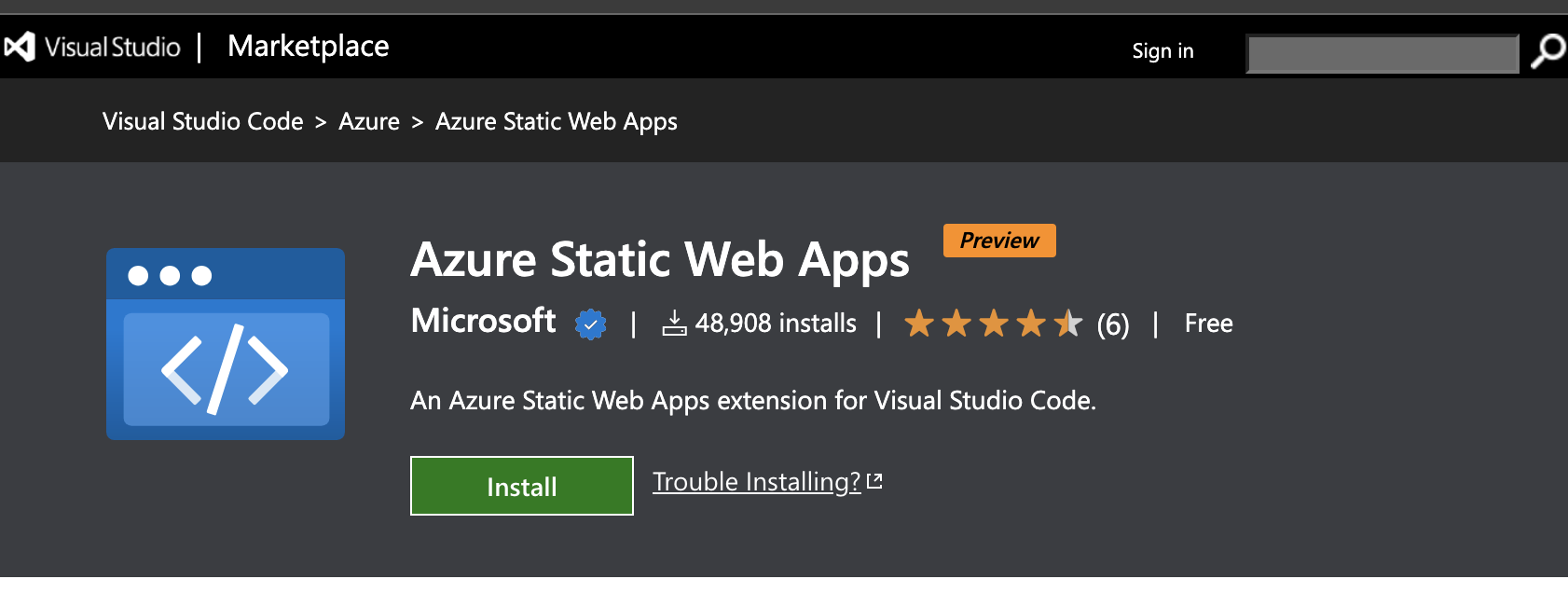Click the Visual Studio logo icon
The image size is (1568, 593).
[19, 47]
